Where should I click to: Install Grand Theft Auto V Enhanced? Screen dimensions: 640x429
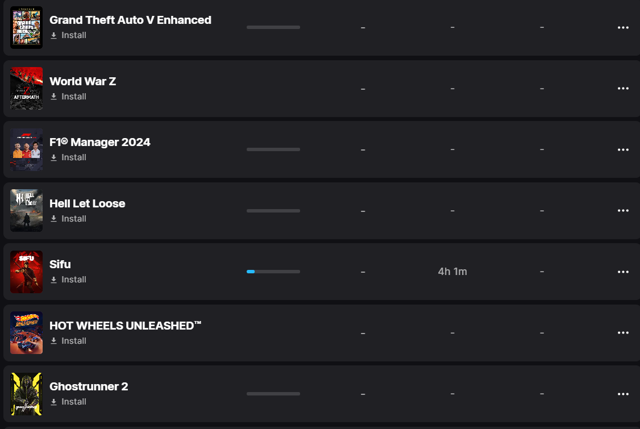(x=69, y=36)
